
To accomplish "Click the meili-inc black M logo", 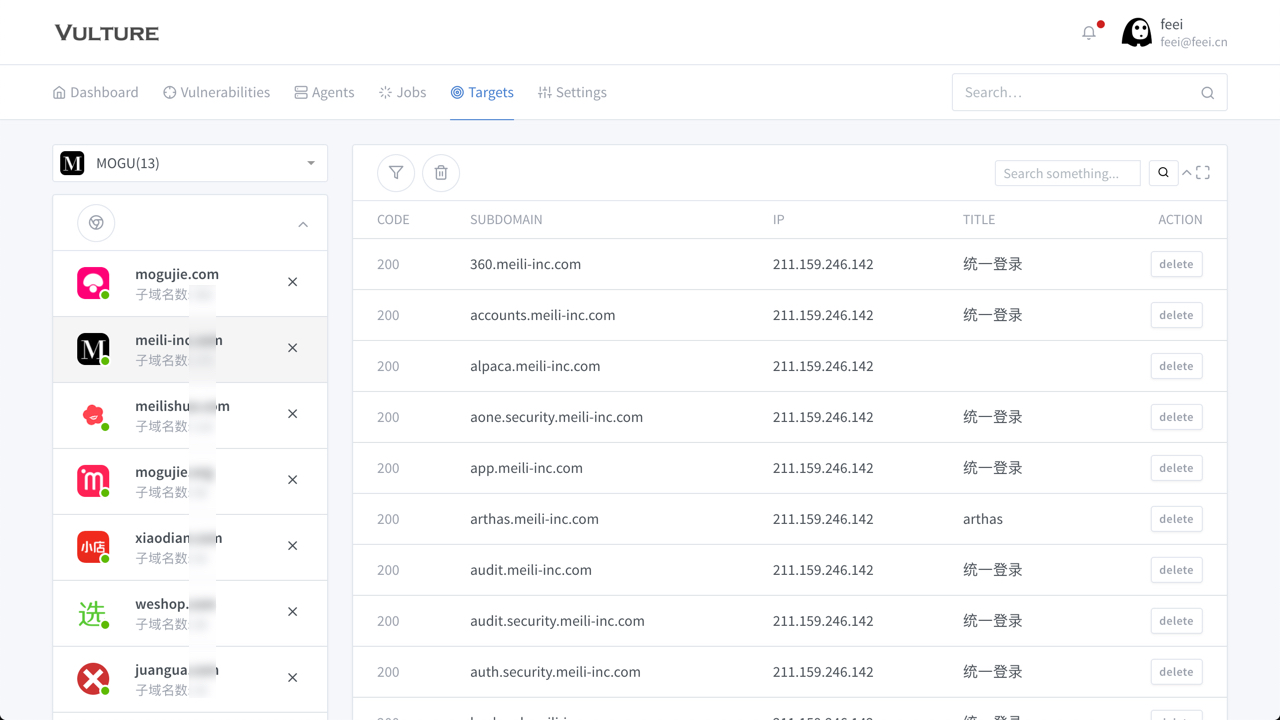I will (x=93, y=349).
